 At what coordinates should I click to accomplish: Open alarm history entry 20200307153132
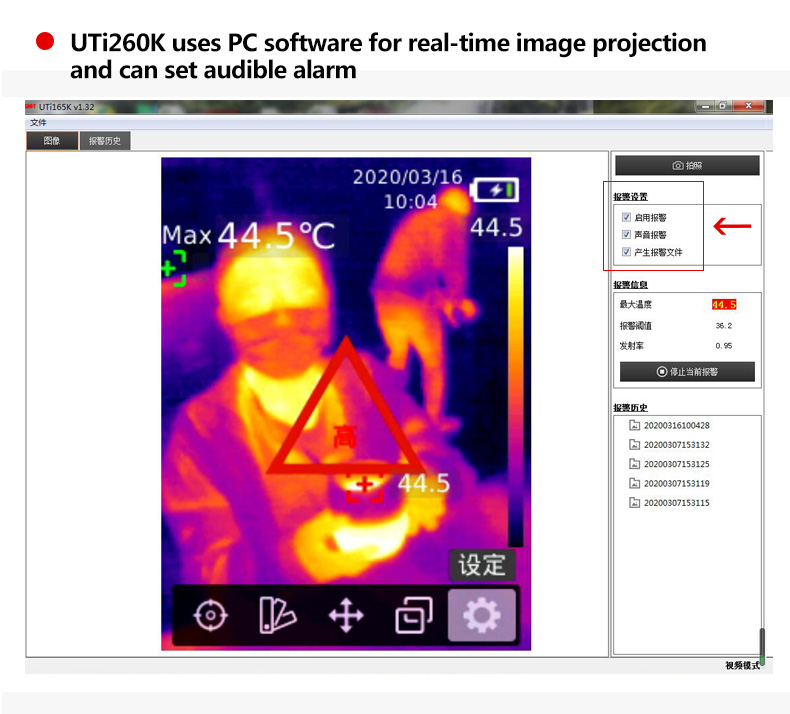(670, 445)
